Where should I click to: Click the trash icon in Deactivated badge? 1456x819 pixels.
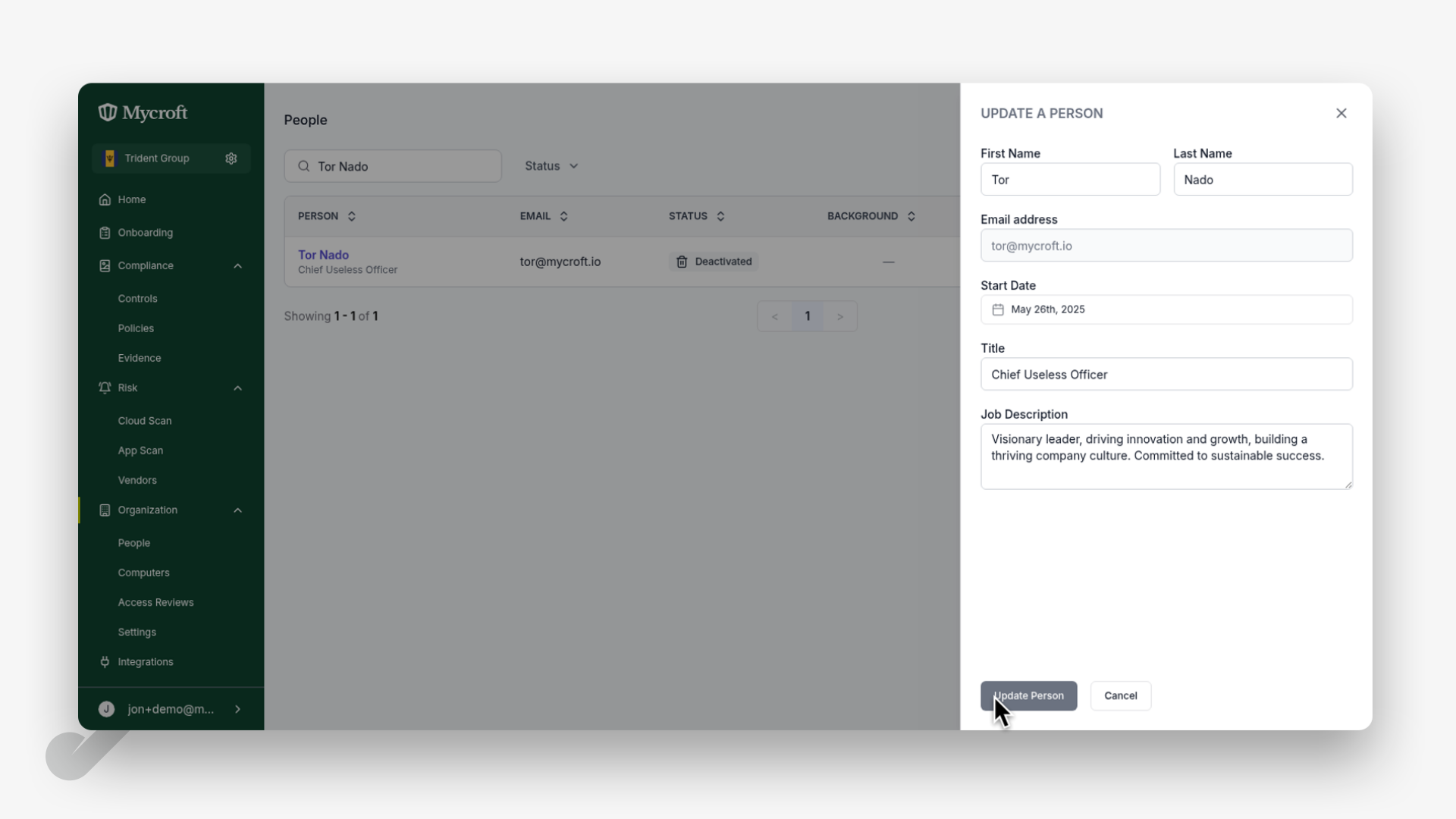pos(682,262)
